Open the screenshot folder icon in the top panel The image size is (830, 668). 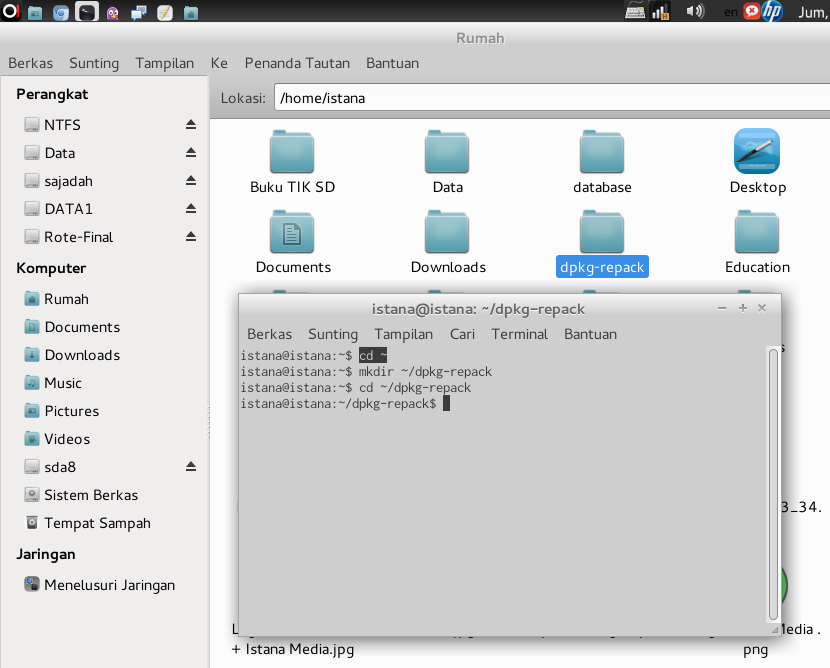35,12
